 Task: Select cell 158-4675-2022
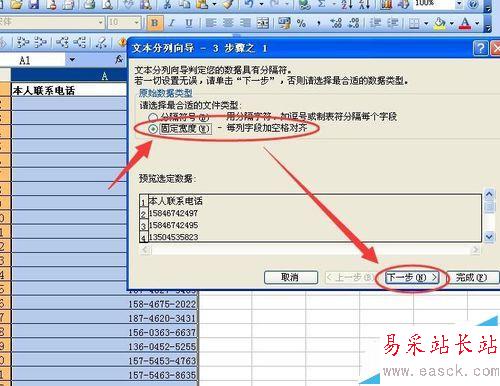pyautogui.click(x=105, y=304)
